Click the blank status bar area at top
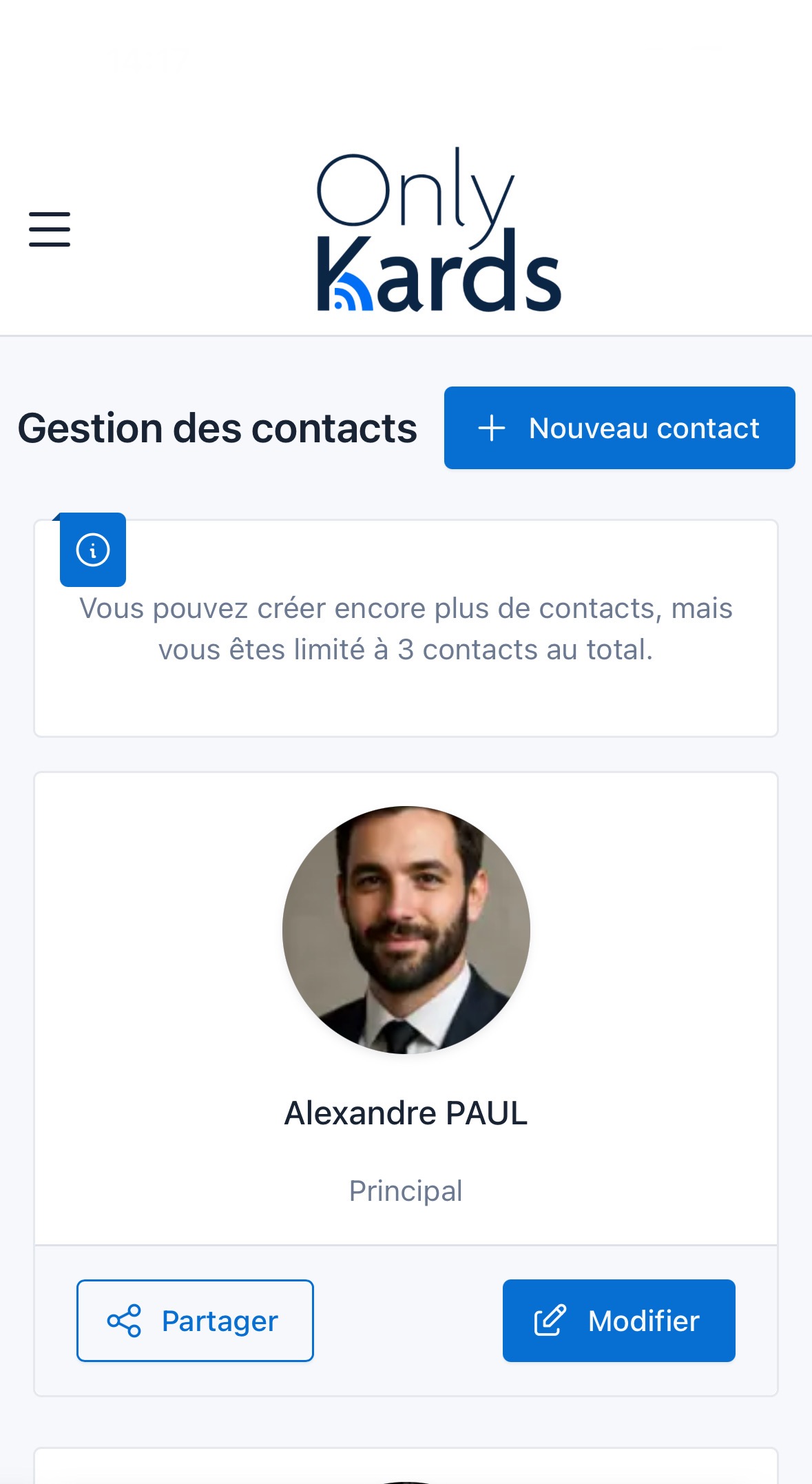812x1484 pixels. click(406, 55)
